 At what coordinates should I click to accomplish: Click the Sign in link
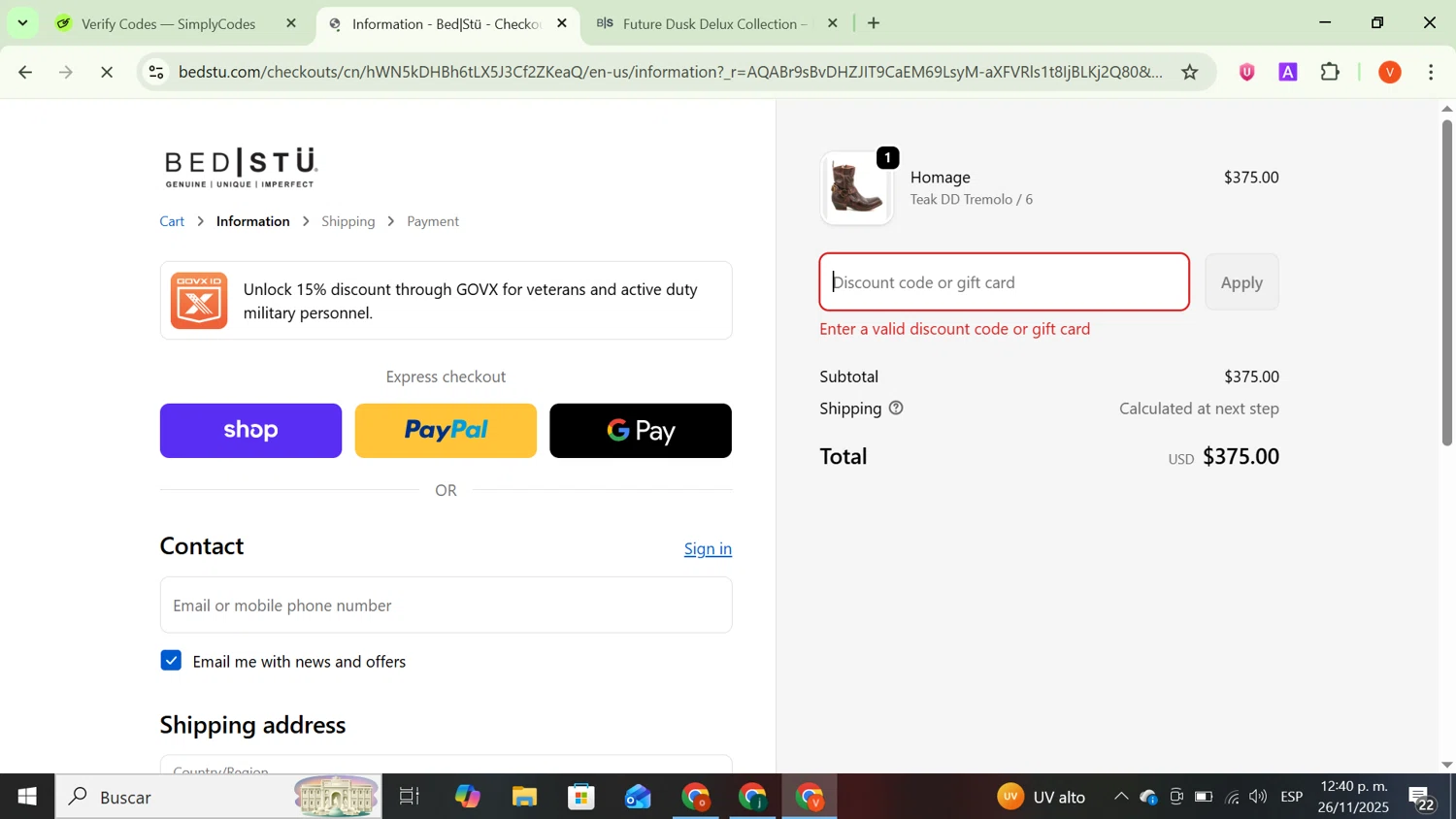[x=708, y=549]
